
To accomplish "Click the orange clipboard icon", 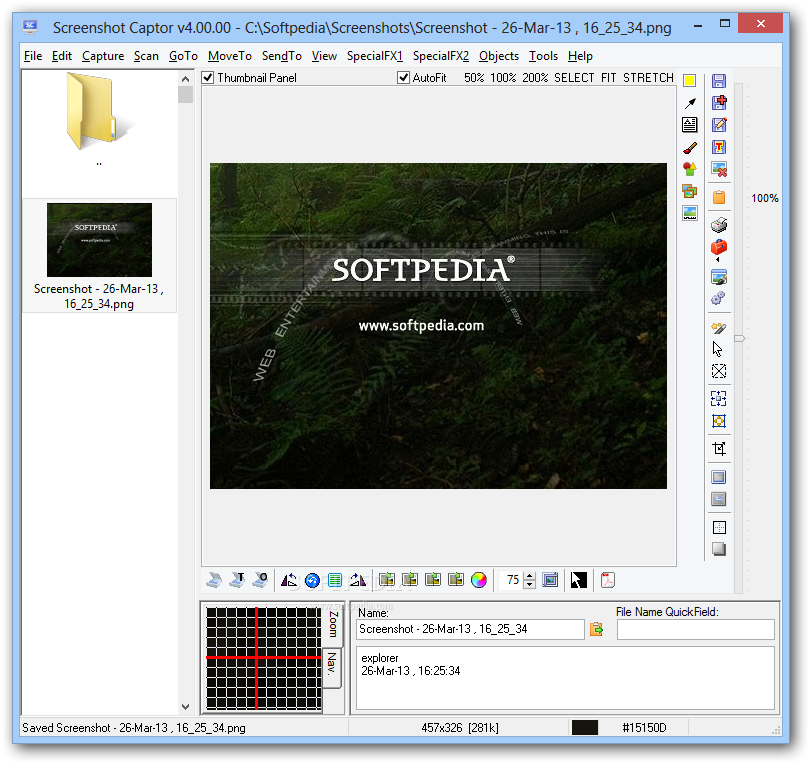I will click(719, 197).
